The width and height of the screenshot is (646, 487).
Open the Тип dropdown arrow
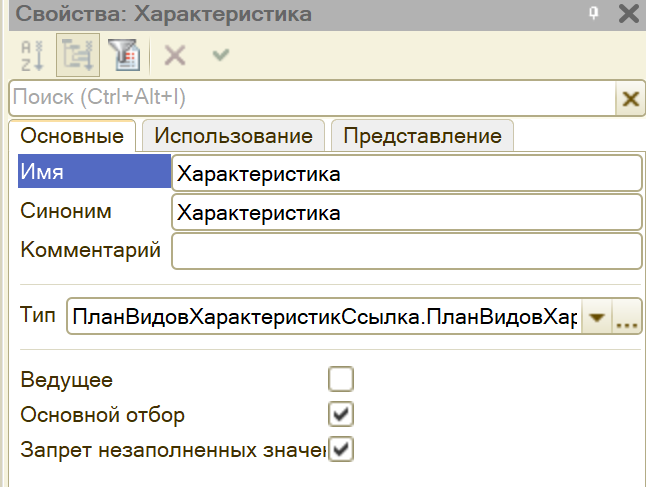click(597, 318)
